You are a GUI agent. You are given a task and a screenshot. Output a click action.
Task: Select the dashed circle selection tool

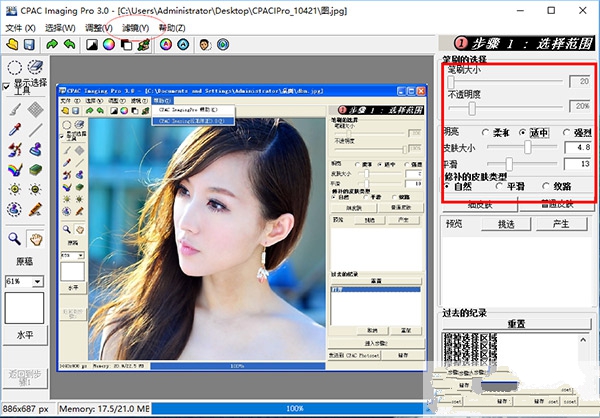(15, 68)
